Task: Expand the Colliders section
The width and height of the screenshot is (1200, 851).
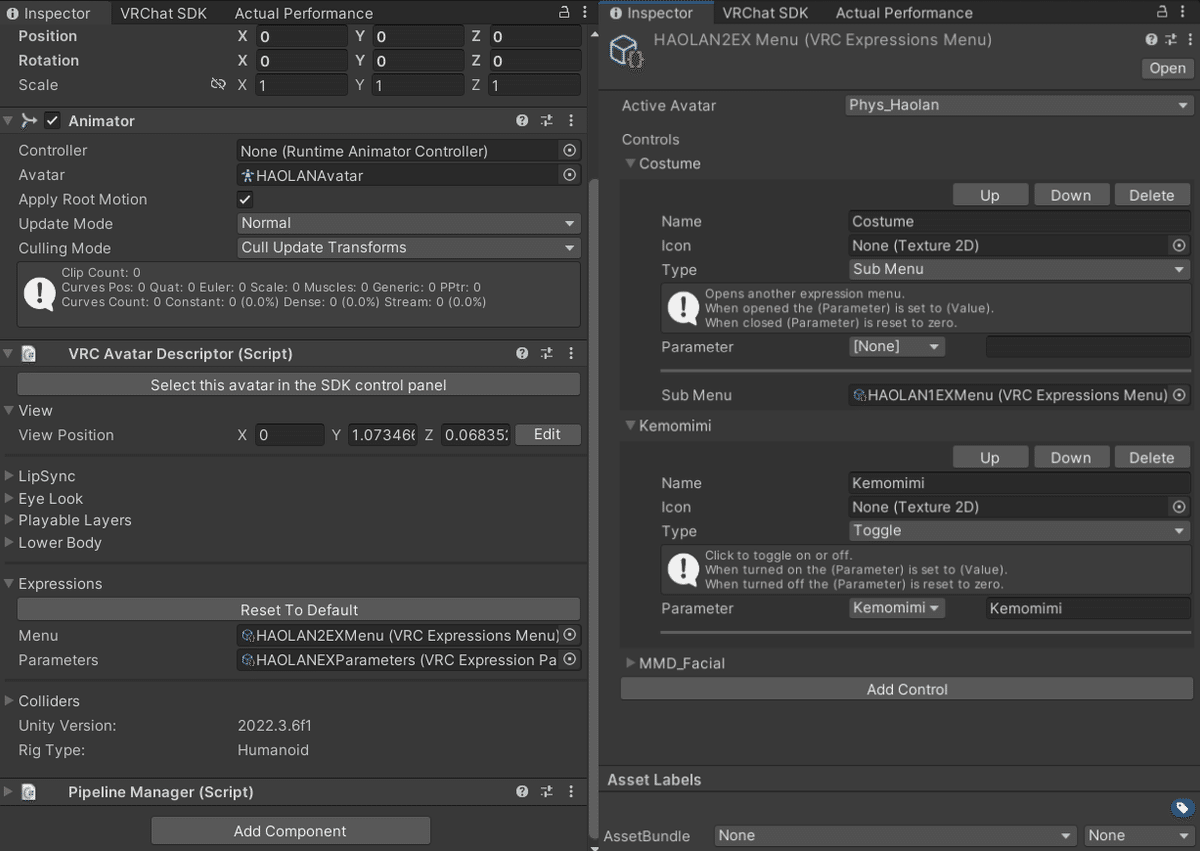Action: click(x=10, y=701)
